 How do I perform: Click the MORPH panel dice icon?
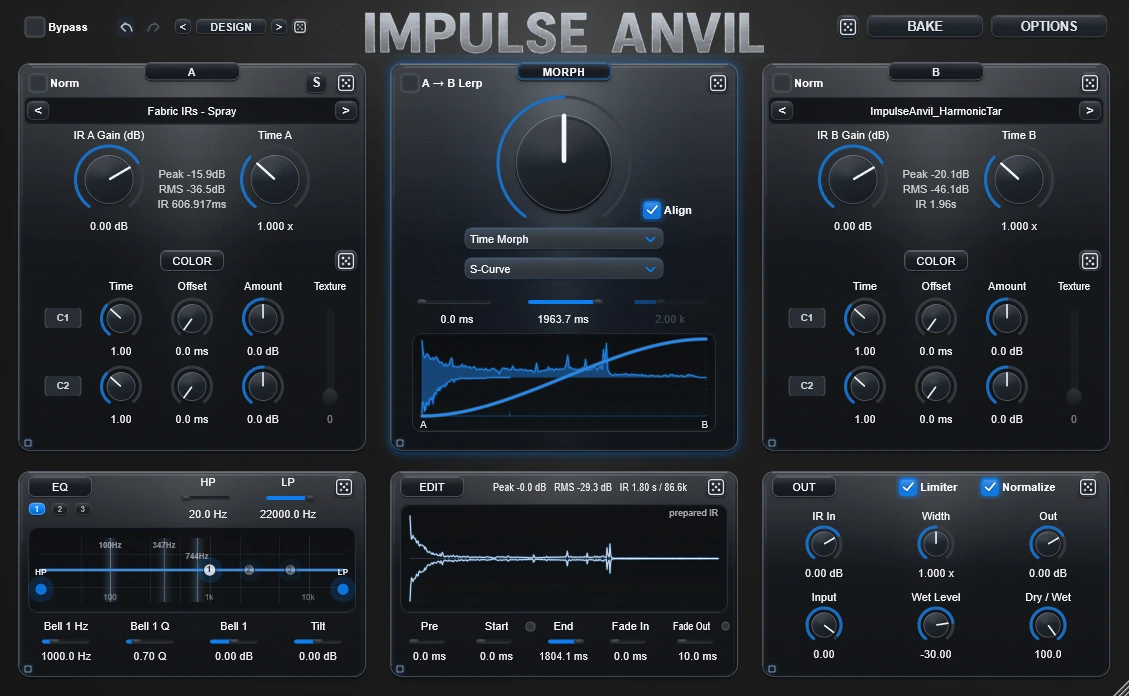[x=718, y=83]
